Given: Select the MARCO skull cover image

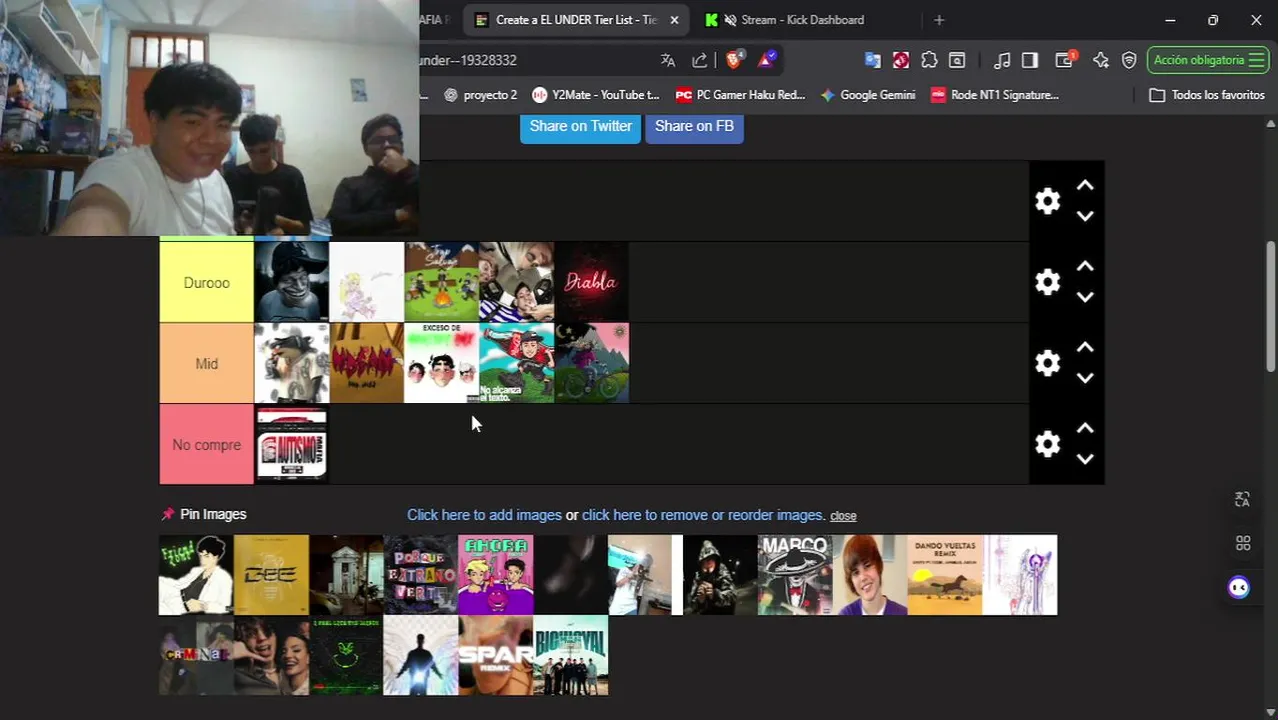Looking at the screenshot, I should pyautogui.click(x=795, y=575).
